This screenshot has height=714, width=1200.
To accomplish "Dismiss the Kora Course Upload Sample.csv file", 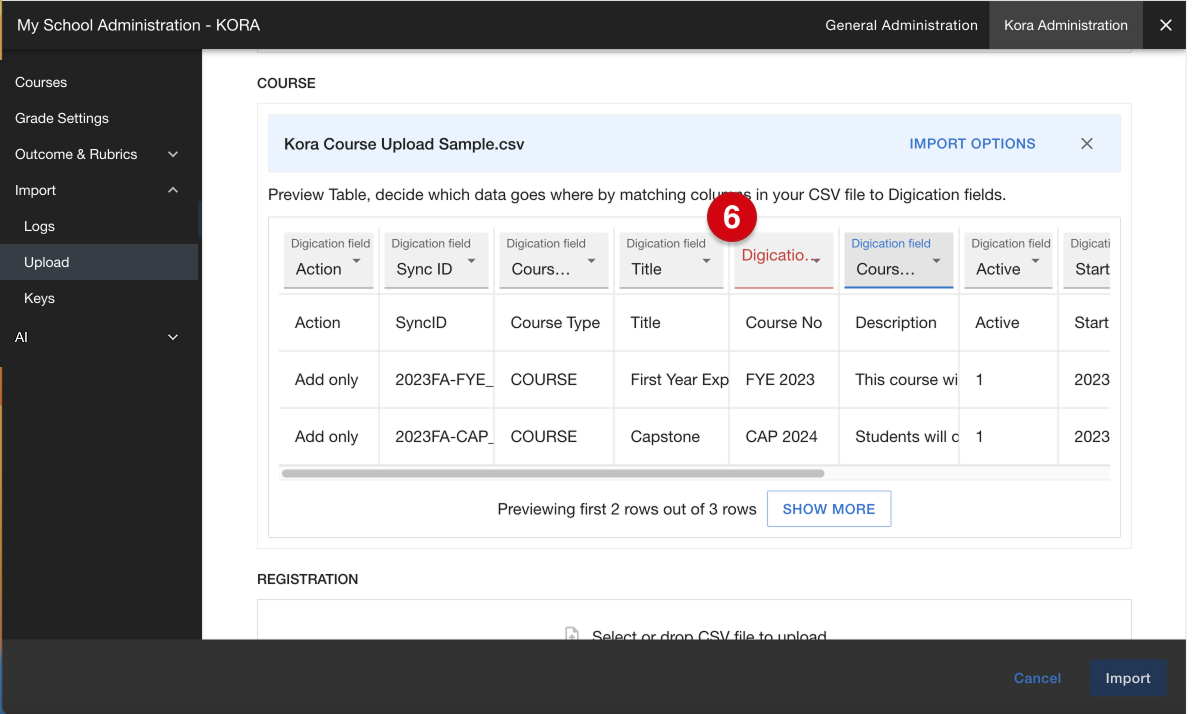I will tap(1087, 144).
